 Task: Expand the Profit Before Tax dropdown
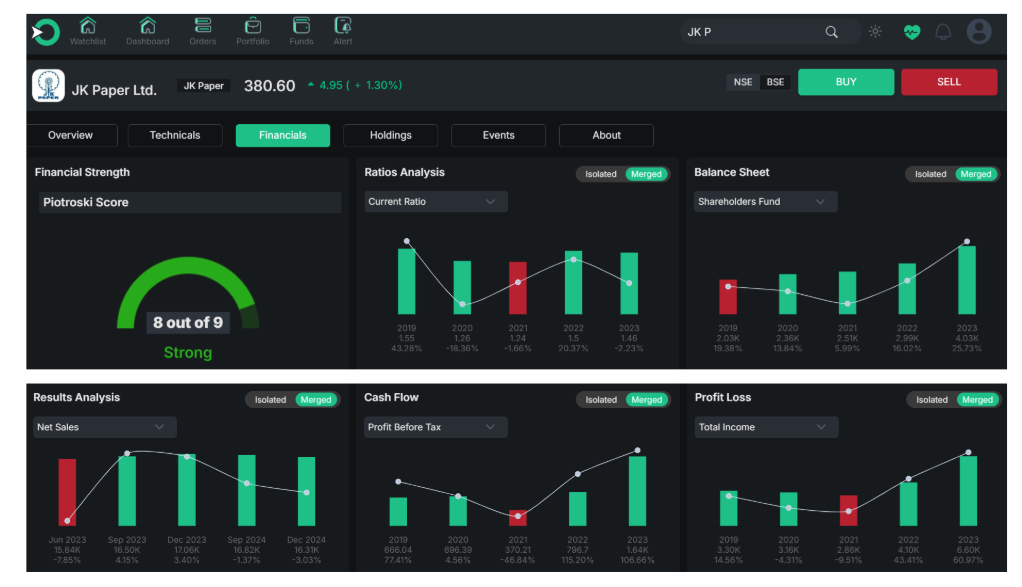[x=435, y=427]
